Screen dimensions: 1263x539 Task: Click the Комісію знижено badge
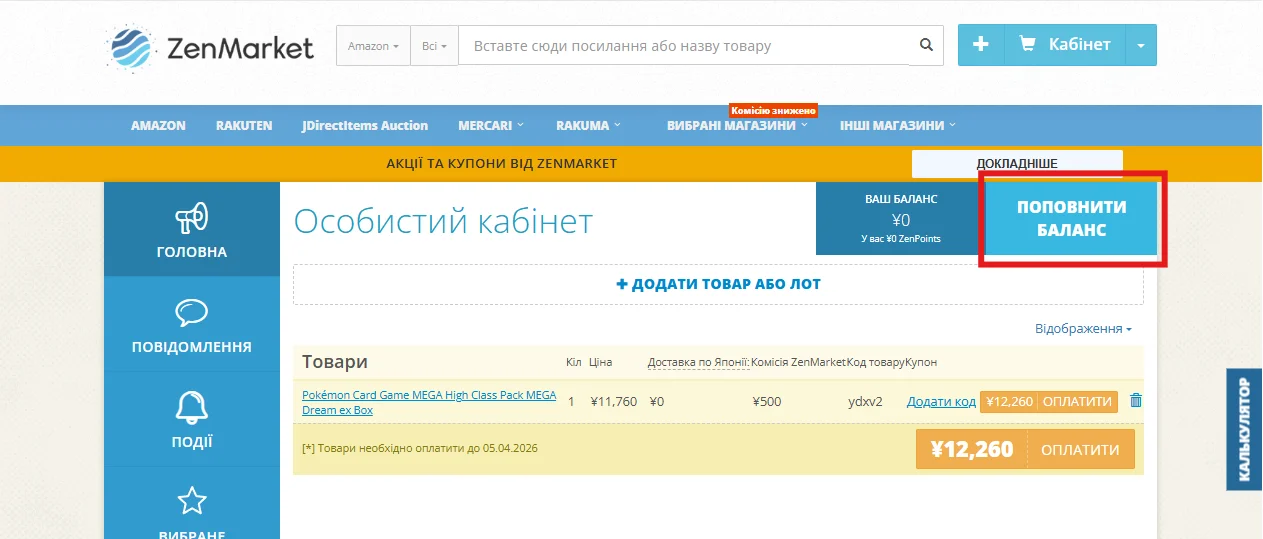click(773, 110)
